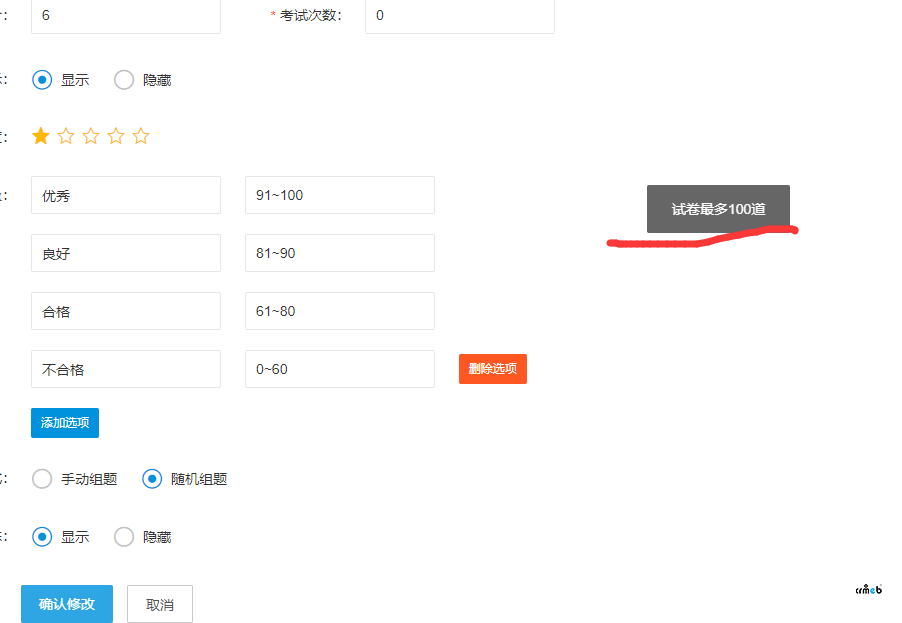Viewport: 902px width, 623px height.
Task: Select the upper 隐藏 radio button
Action: click(x=124, y=80)
